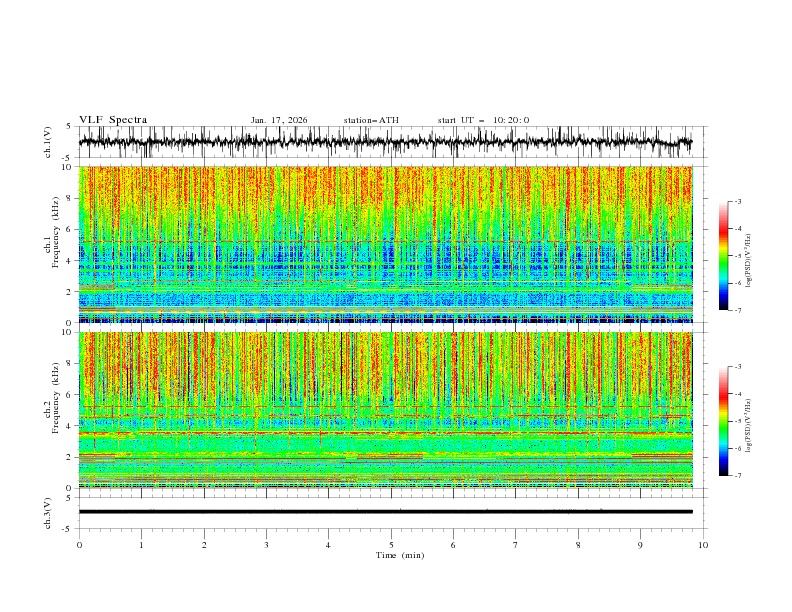Click the time axis tick label '9'
Viewport: 792px width, 612px height.
640,545
